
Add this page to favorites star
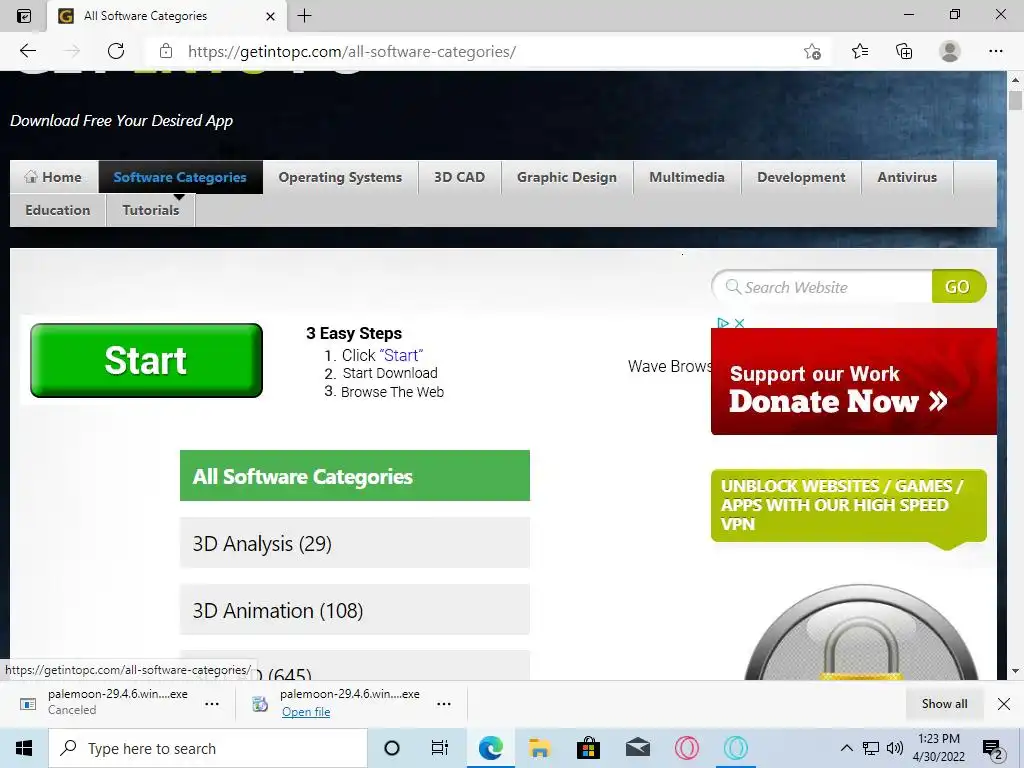pos(812,52)
